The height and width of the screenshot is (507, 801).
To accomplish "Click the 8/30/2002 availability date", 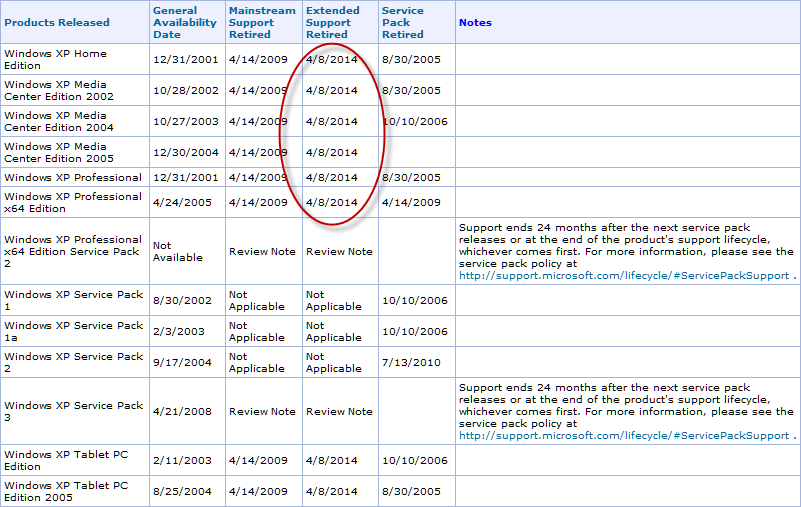I will point(182,301).
